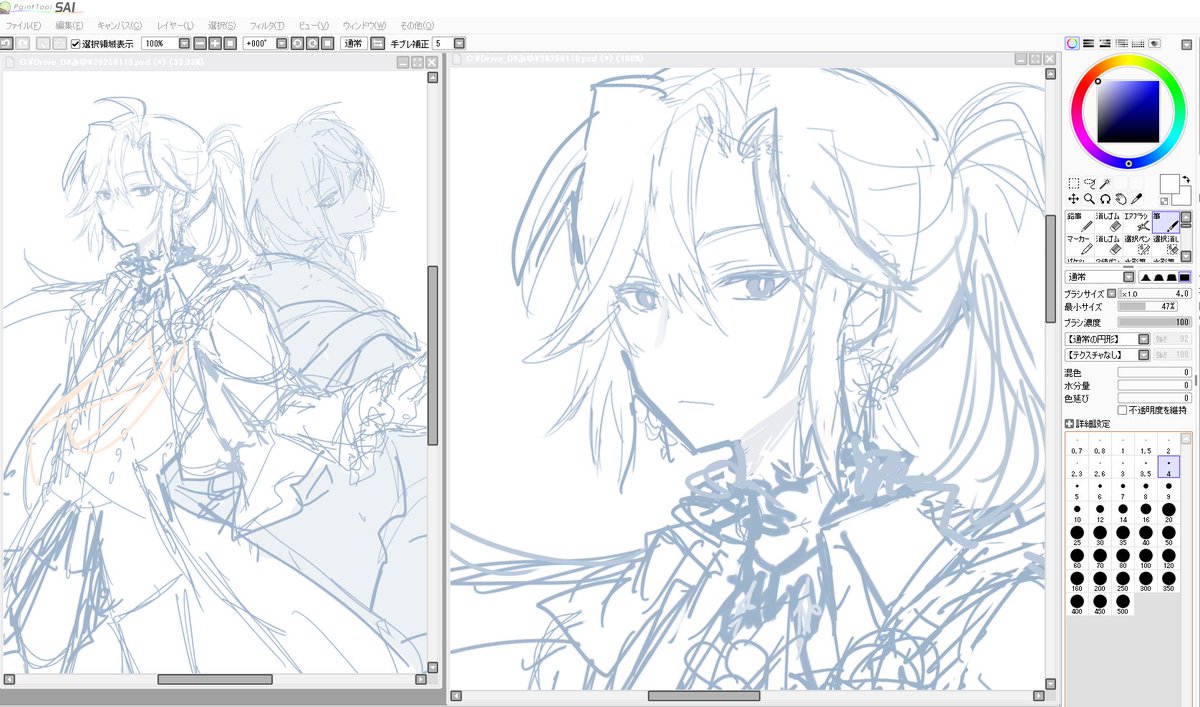Click the zoom out minus button

(x=200, y=43)
